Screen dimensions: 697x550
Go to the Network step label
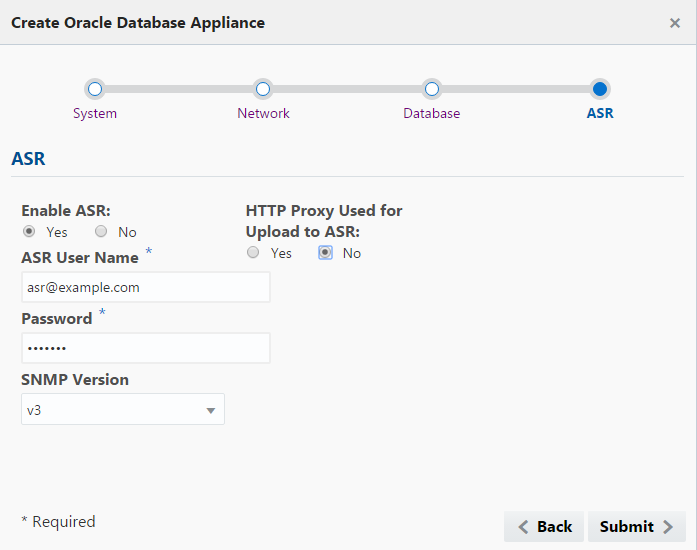click(263, 113)
